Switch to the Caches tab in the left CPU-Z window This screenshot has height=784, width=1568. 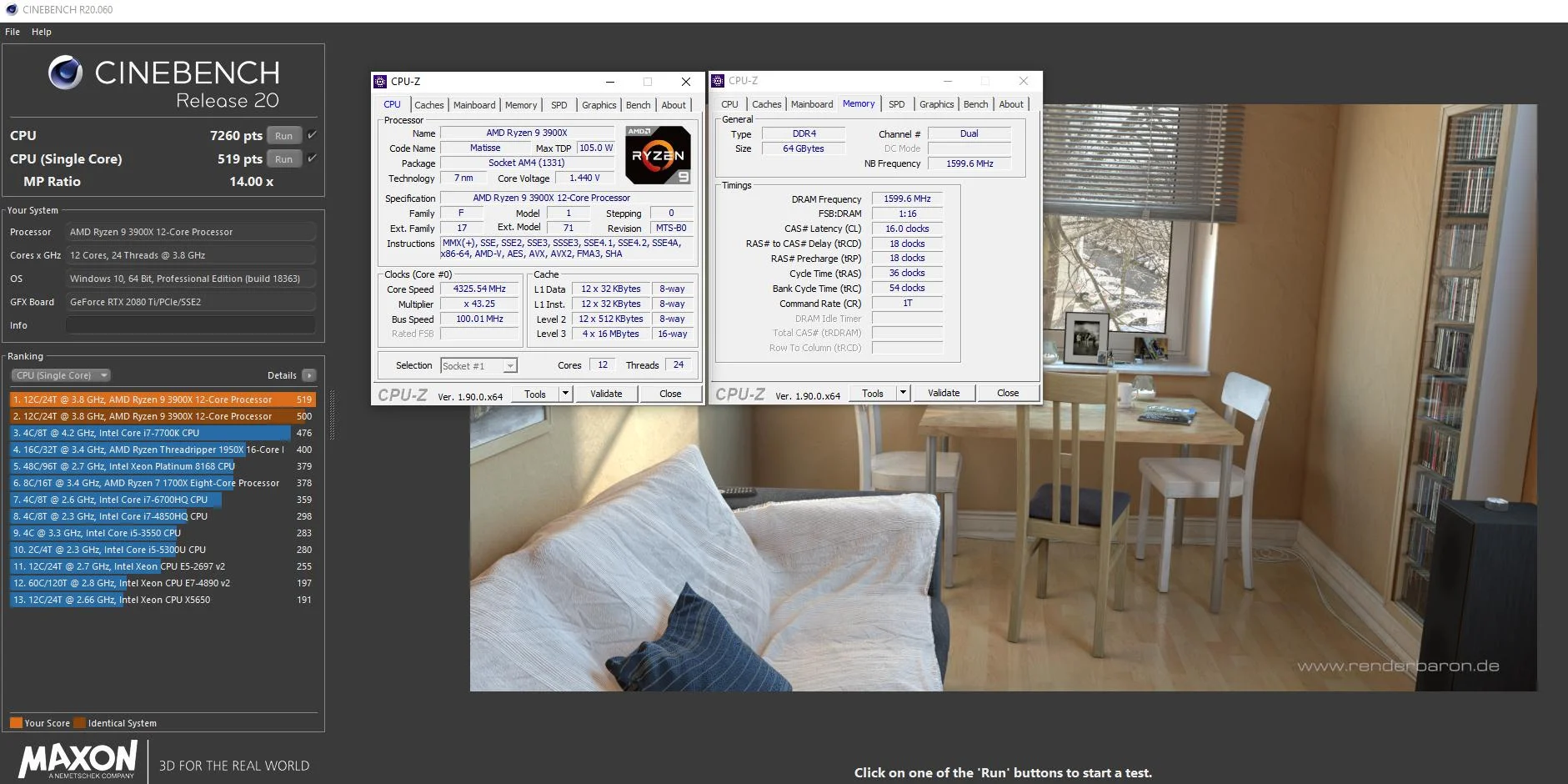click(x=429, y=105)
